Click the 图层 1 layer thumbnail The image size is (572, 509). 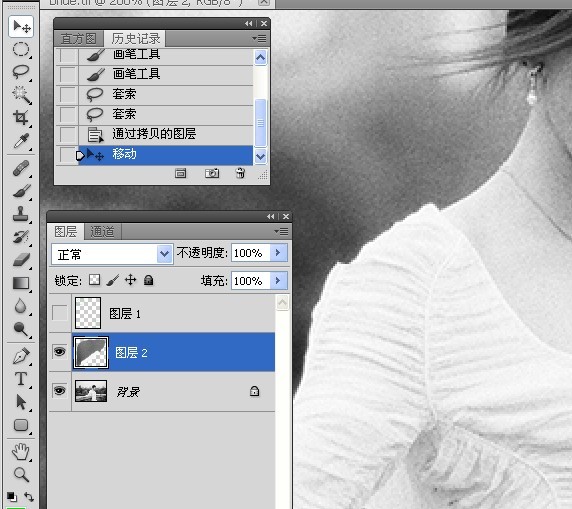(88, 313)
